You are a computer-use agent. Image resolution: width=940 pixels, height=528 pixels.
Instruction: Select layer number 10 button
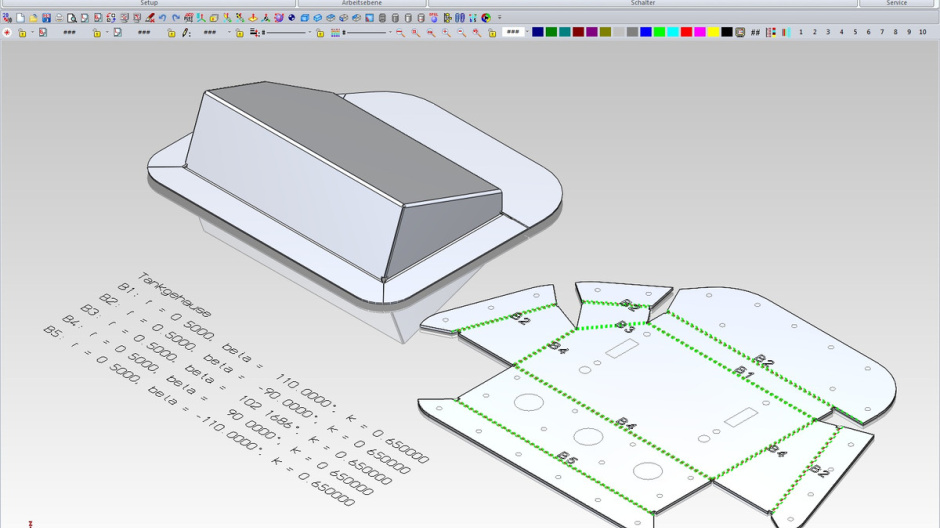coord(922,32)
